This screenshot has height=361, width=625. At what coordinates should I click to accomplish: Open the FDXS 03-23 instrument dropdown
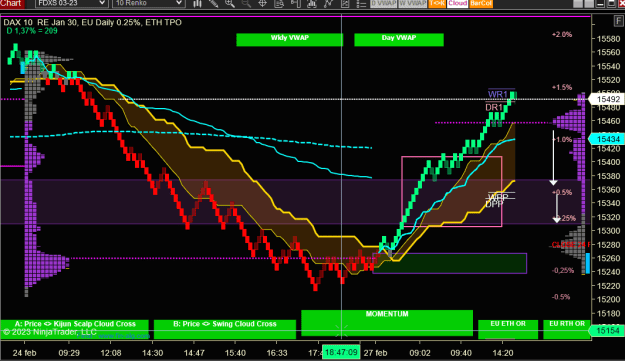[71, 3]
